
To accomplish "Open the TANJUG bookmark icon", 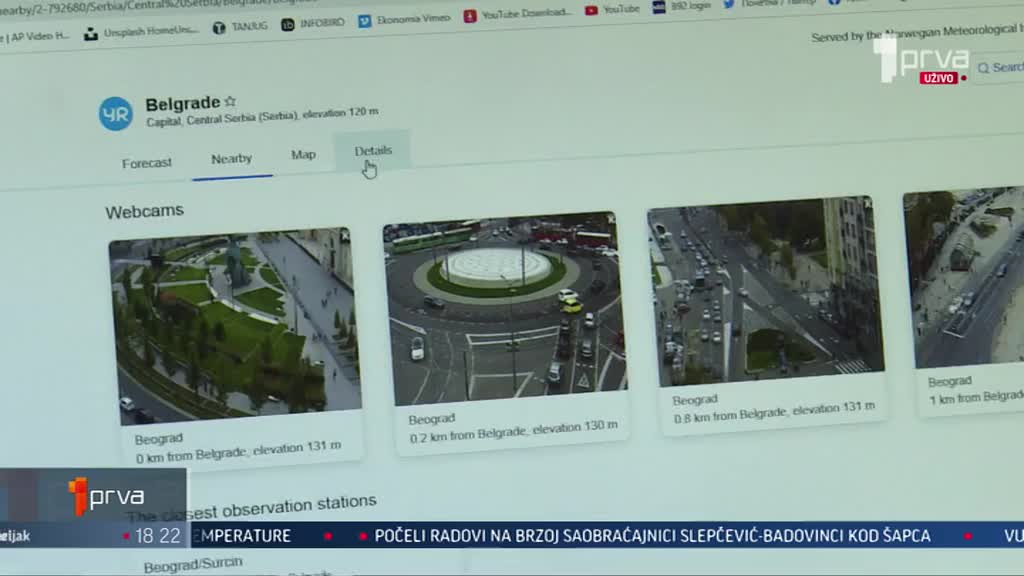I will pyautogui.click(x=222, y=28).
